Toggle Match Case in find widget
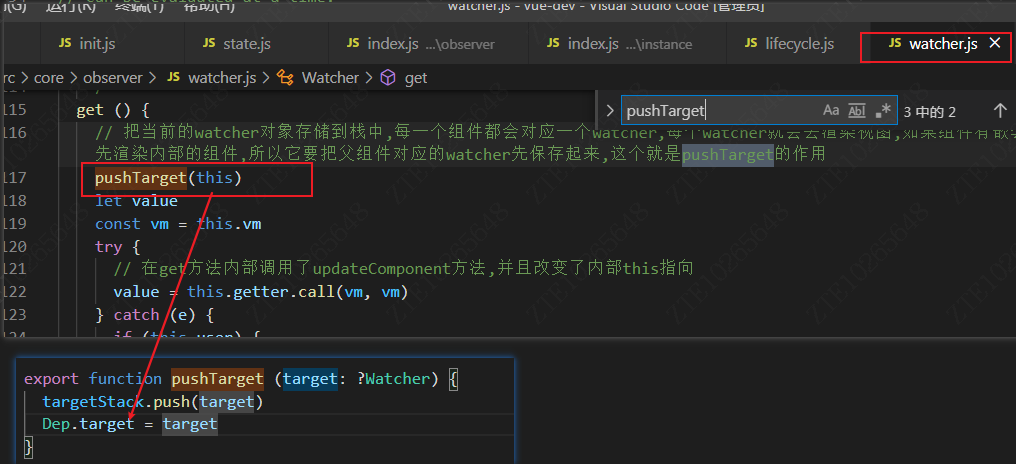 (831, 111)
